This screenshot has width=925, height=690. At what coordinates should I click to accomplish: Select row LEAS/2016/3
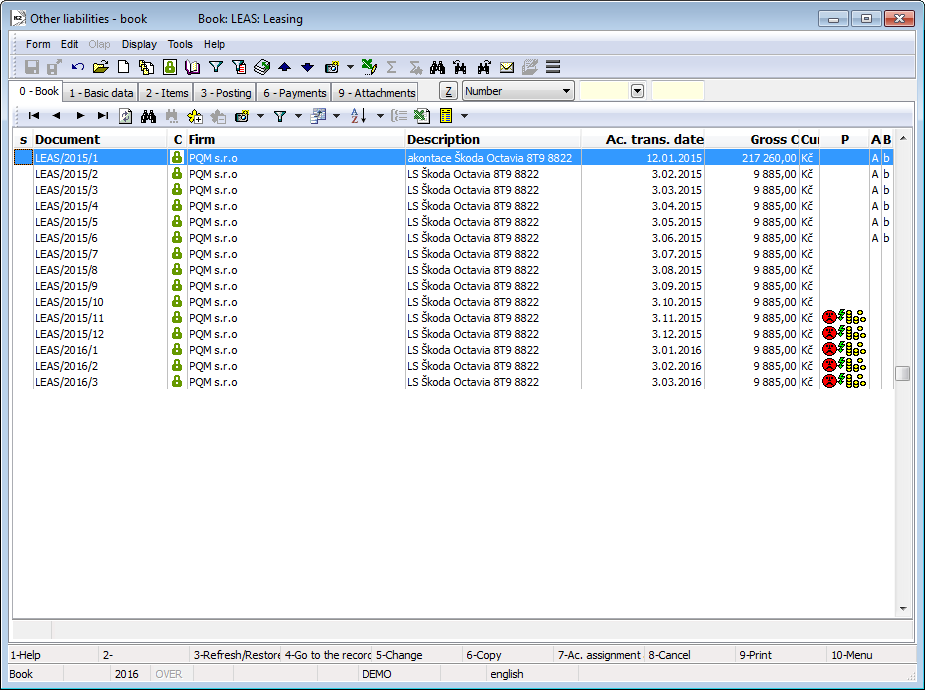pyautogui.click(x=453, y=382)
